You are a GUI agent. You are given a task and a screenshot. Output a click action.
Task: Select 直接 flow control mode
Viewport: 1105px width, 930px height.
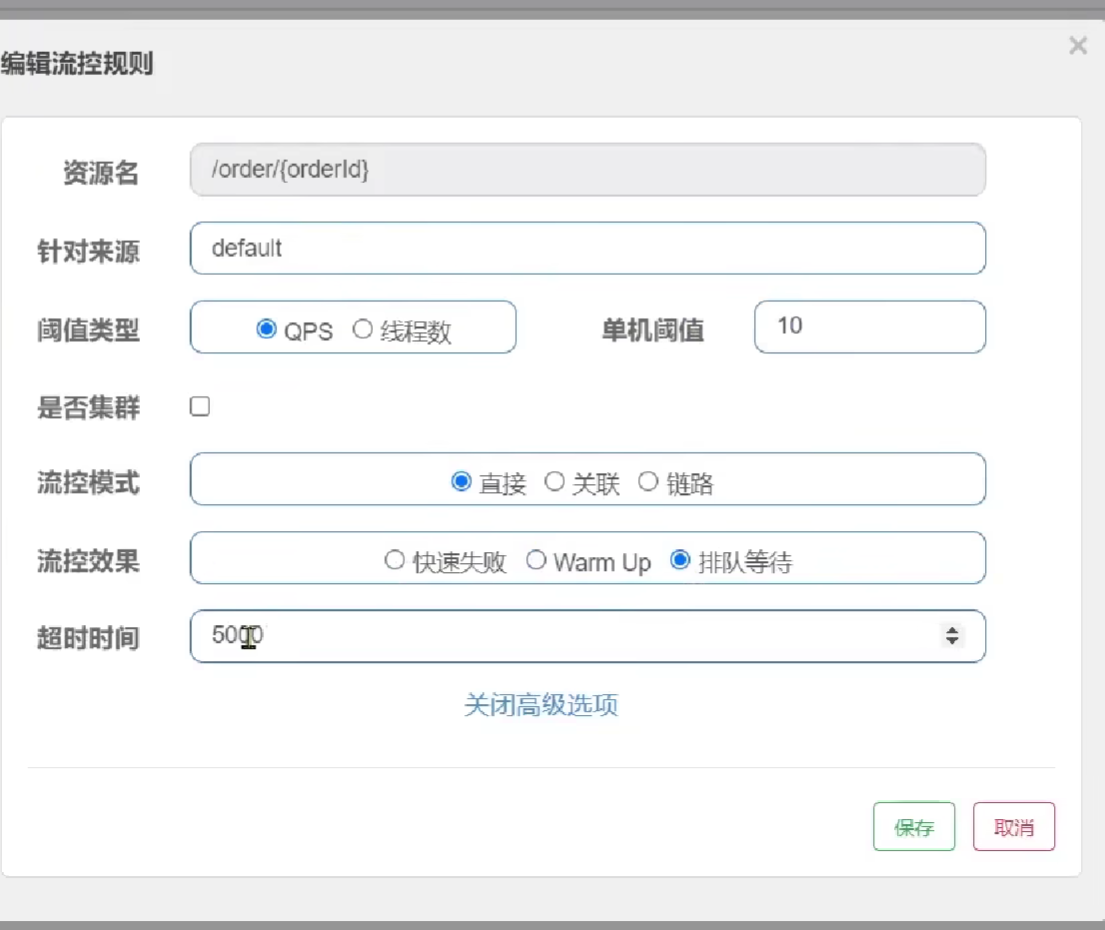[x=461, y=482]
